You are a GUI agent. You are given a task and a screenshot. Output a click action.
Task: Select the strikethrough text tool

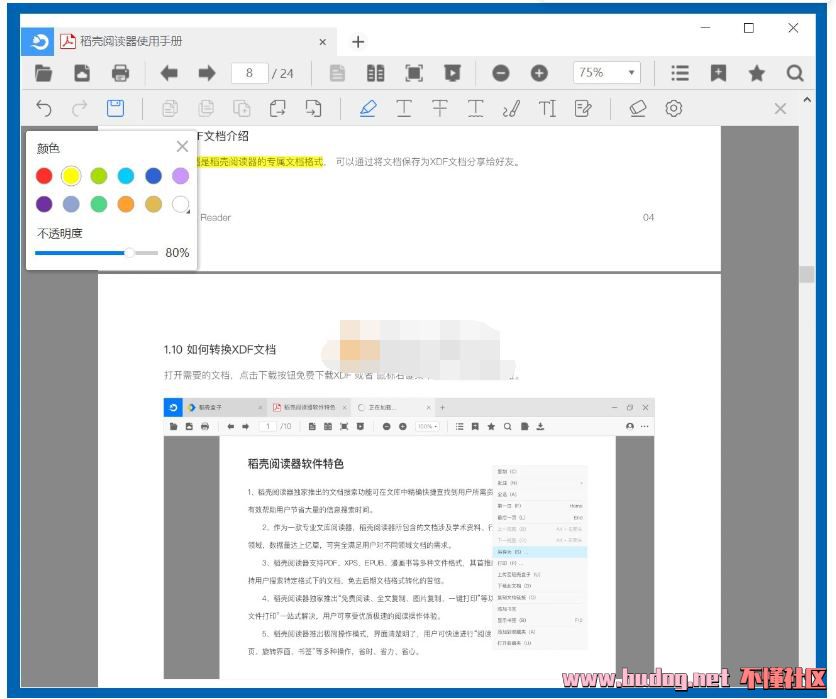click(x=440, y=108)
